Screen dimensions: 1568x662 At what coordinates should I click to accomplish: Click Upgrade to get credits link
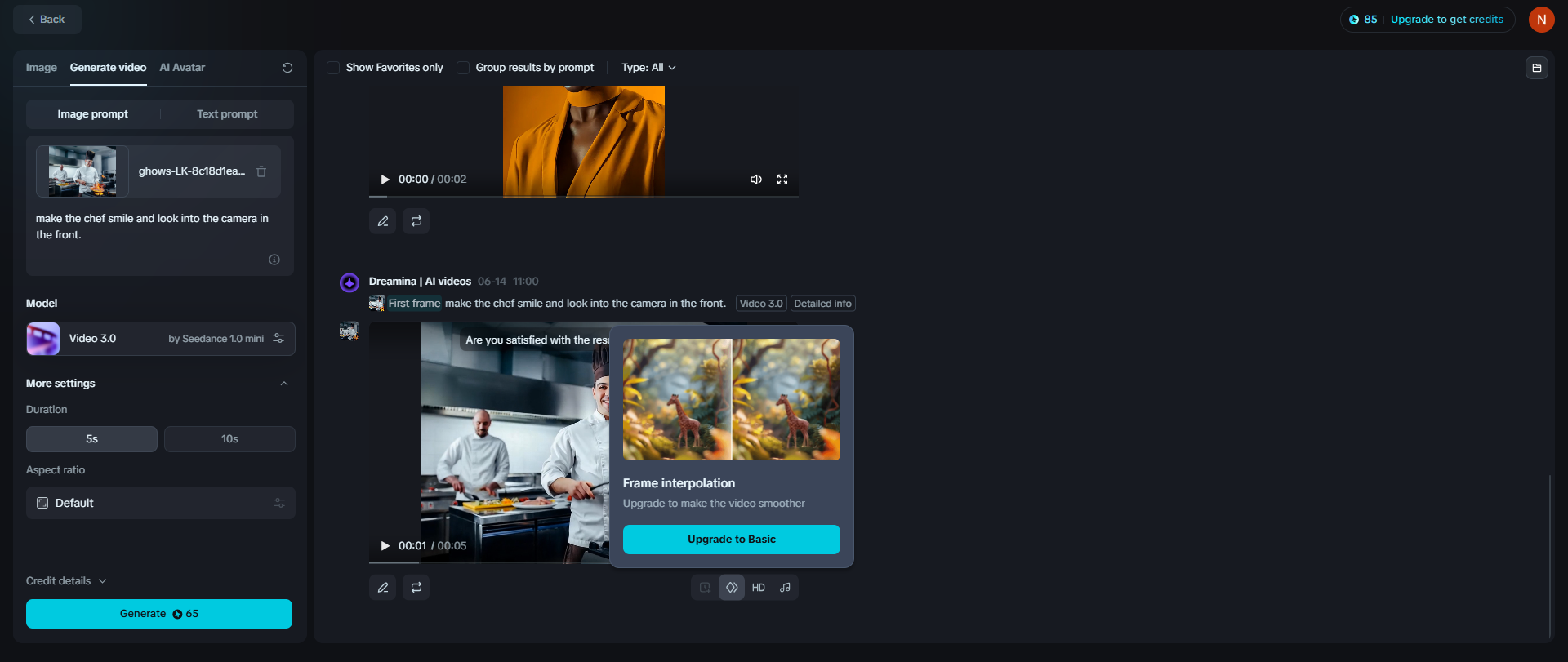point(1447,20)
